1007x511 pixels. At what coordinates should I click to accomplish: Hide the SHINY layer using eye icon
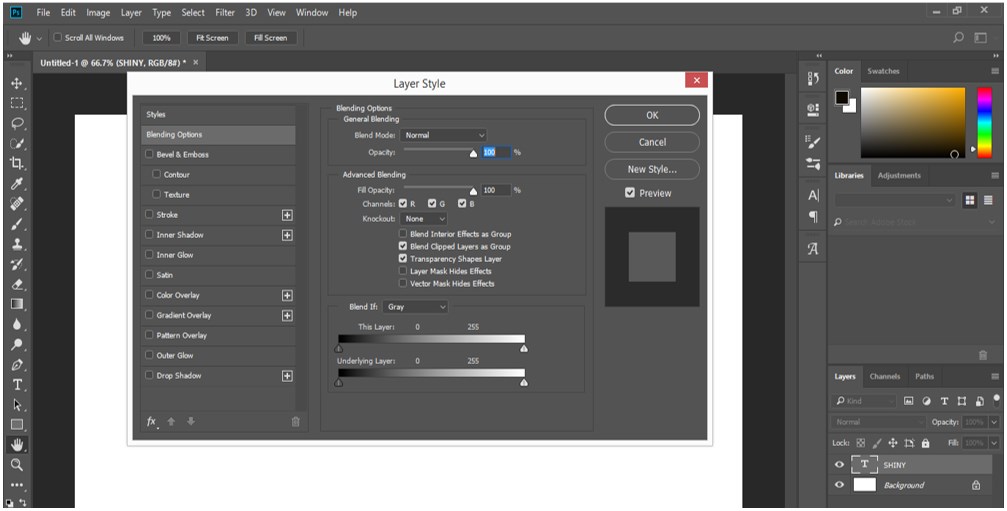[x=839, y=465]
